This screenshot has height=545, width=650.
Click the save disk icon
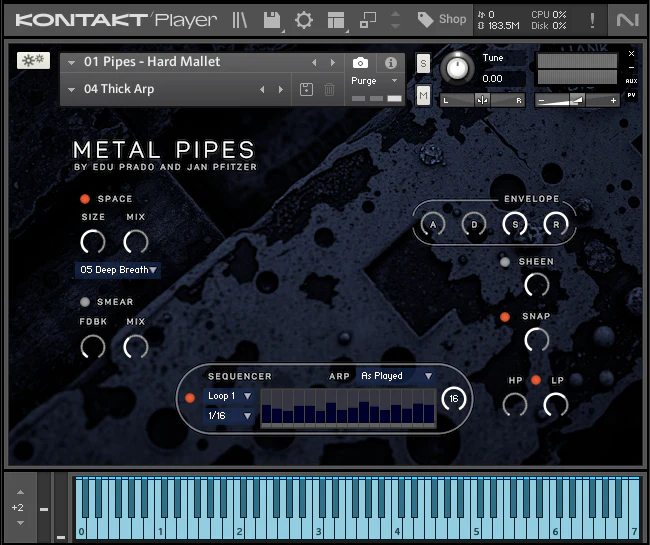pos(271,19)
